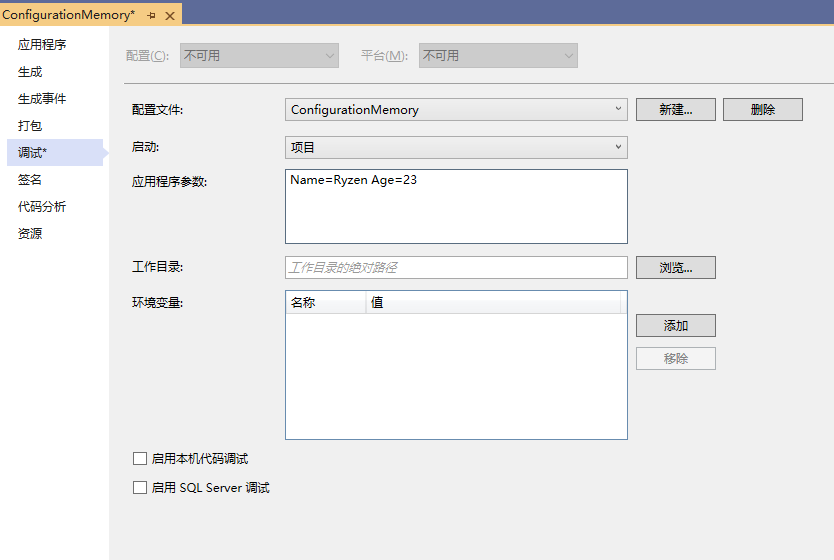Screen dimensions: 834x560
Task: Pin the ConfigurationMemory tab
Action: (x=151, y=15)
